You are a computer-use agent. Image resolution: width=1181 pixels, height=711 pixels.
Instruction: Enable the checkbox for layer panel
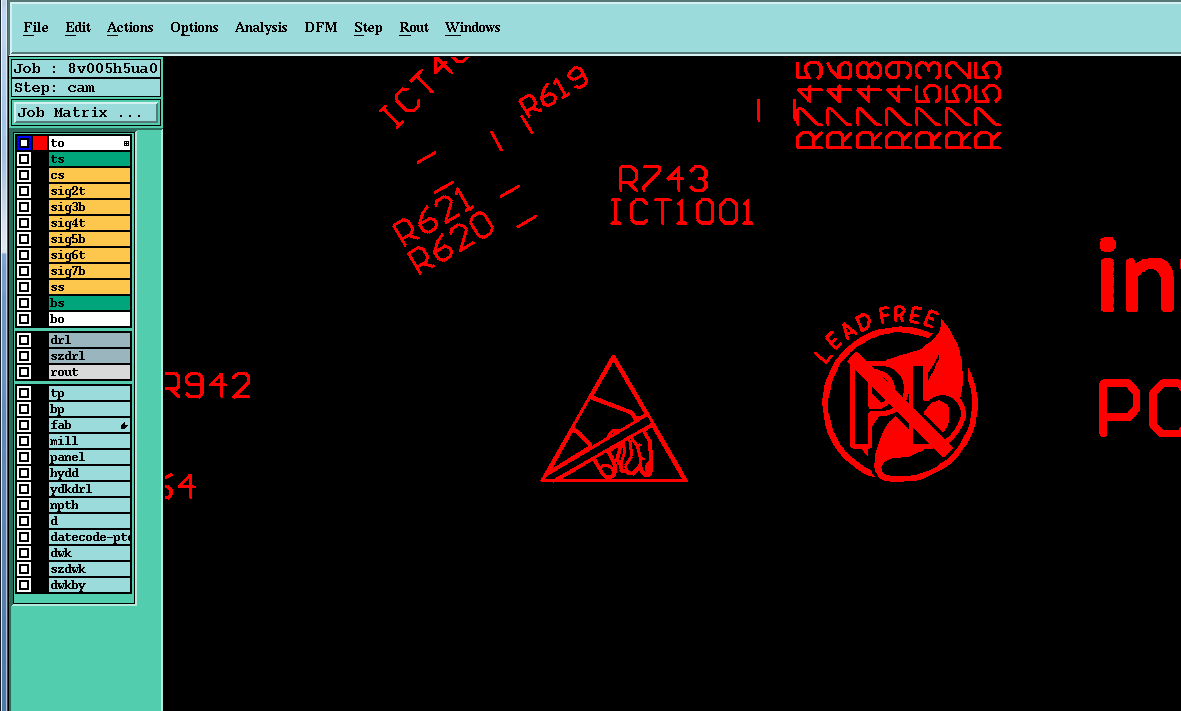point(24,457)
